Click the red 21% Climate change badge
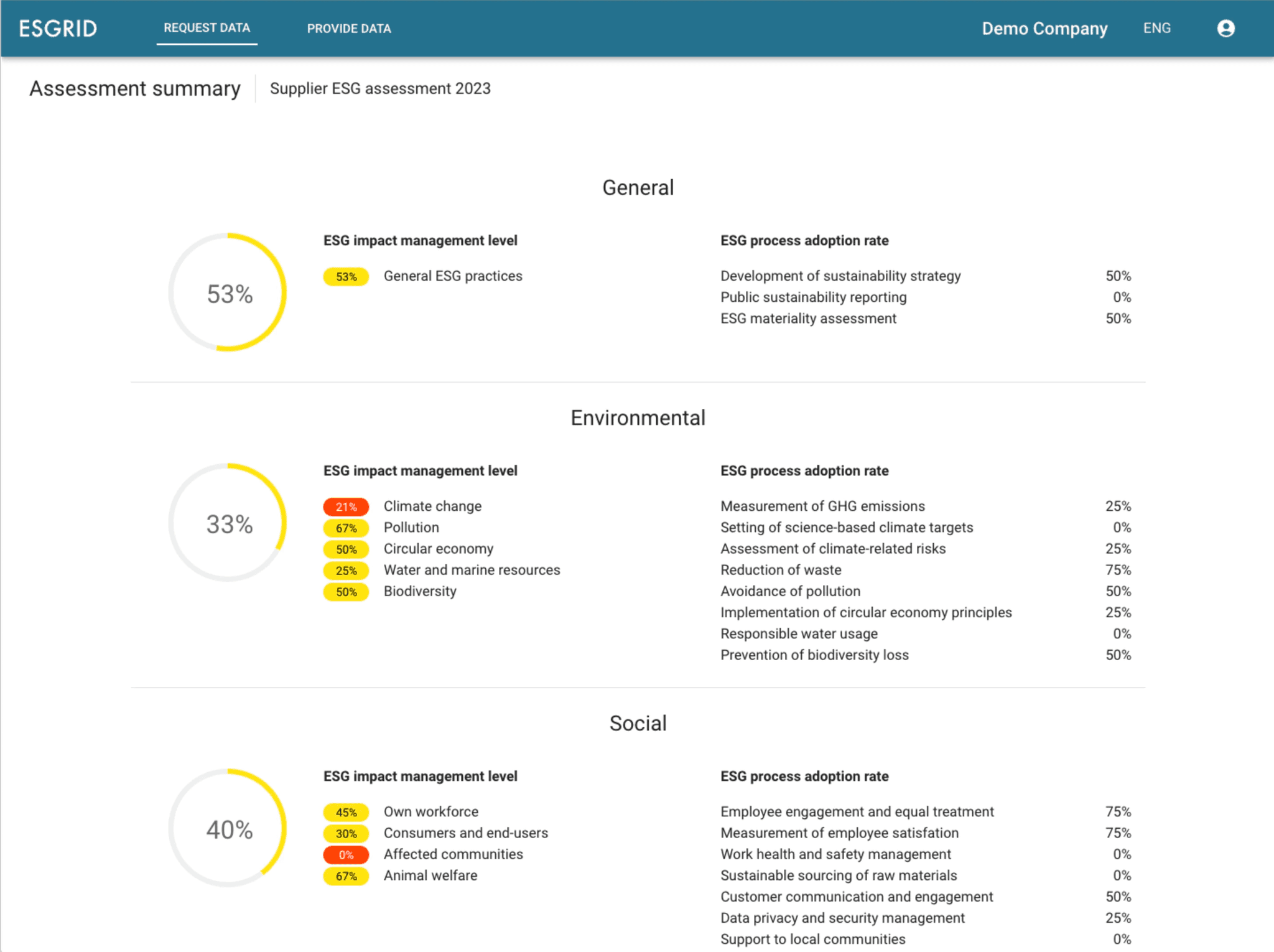The height and width of the screenshot is (952, 1274). [x=346, y=506]
